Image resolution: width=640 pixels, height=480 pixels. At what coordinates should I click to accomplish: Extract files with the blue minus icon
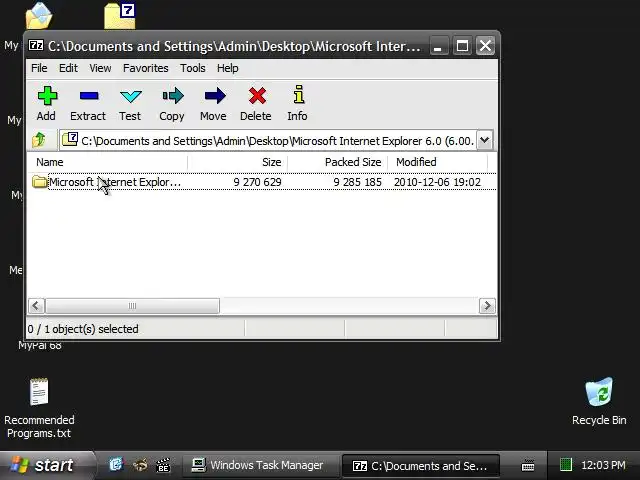tap(89, 96)
